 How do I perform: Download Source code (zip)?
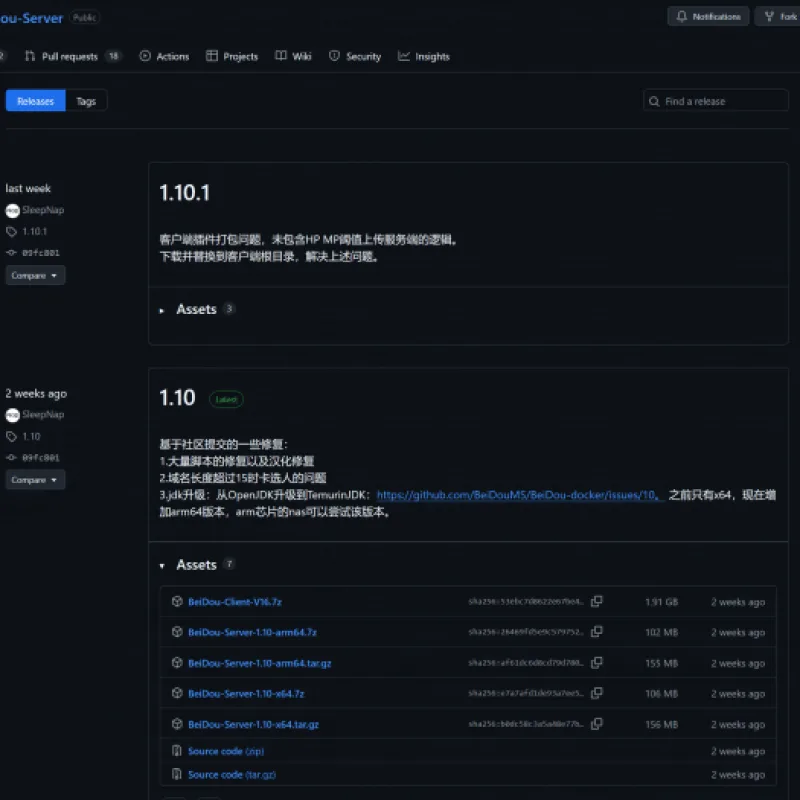[x=226, y=751]
